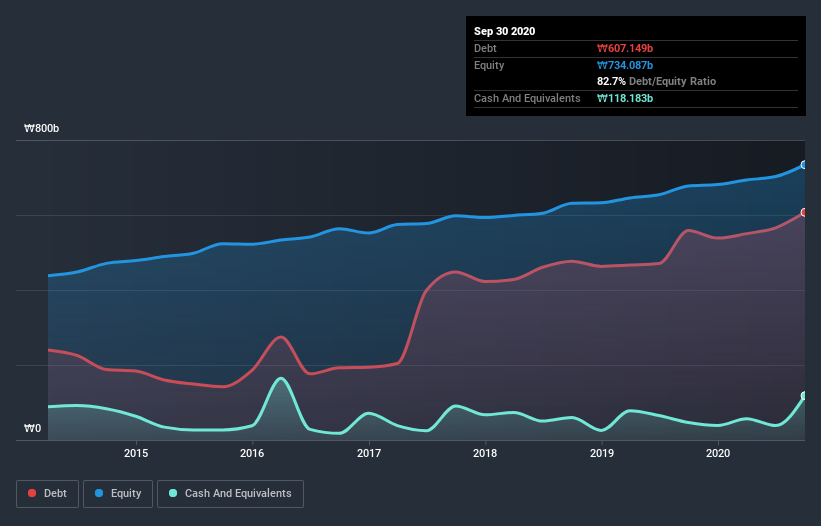Click the 2015 x-axis label

pyautogui.click(x=136, y=453)
